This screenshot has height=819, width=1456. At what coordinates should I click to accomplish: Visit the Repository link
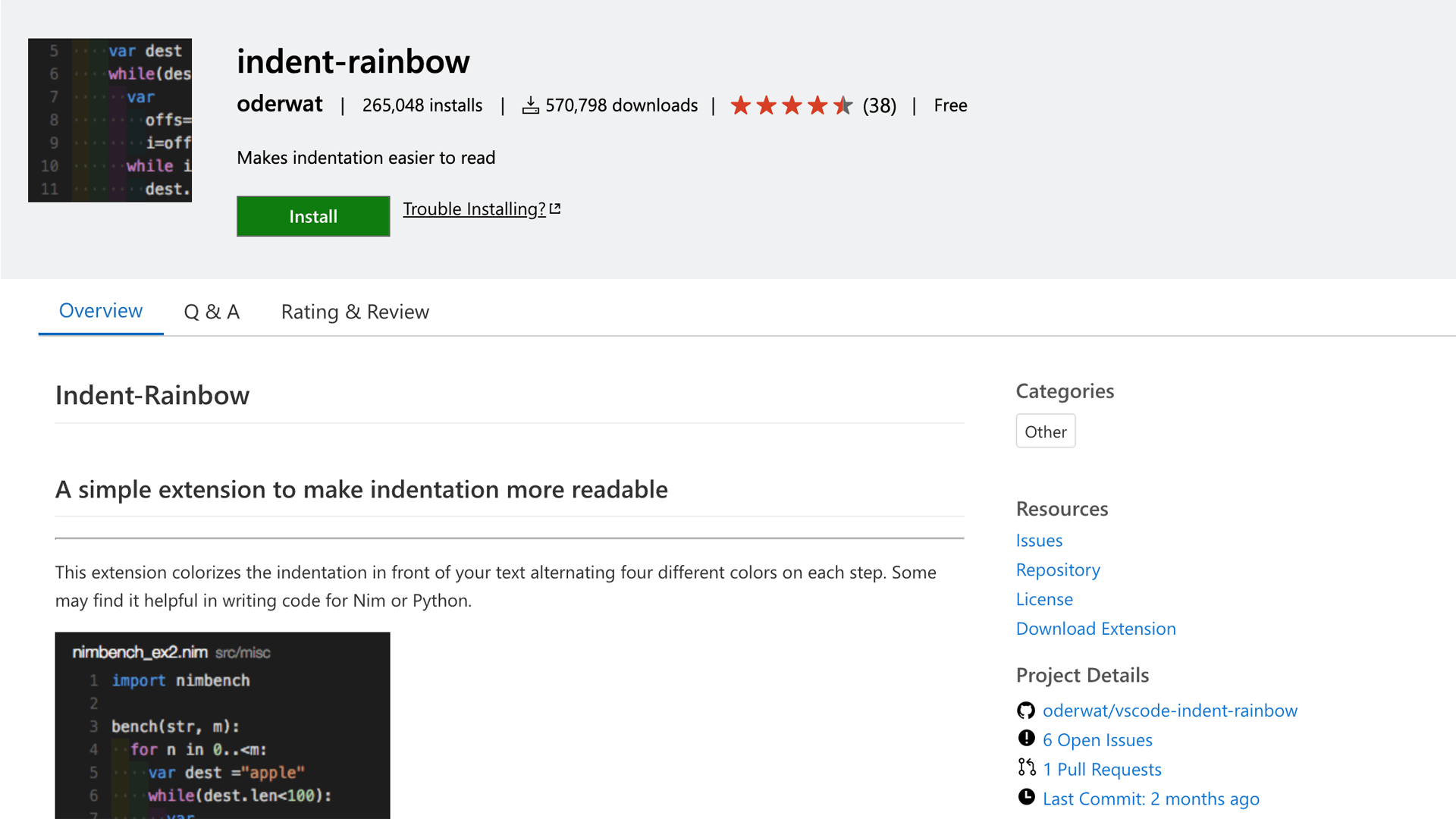(1058, 570)
